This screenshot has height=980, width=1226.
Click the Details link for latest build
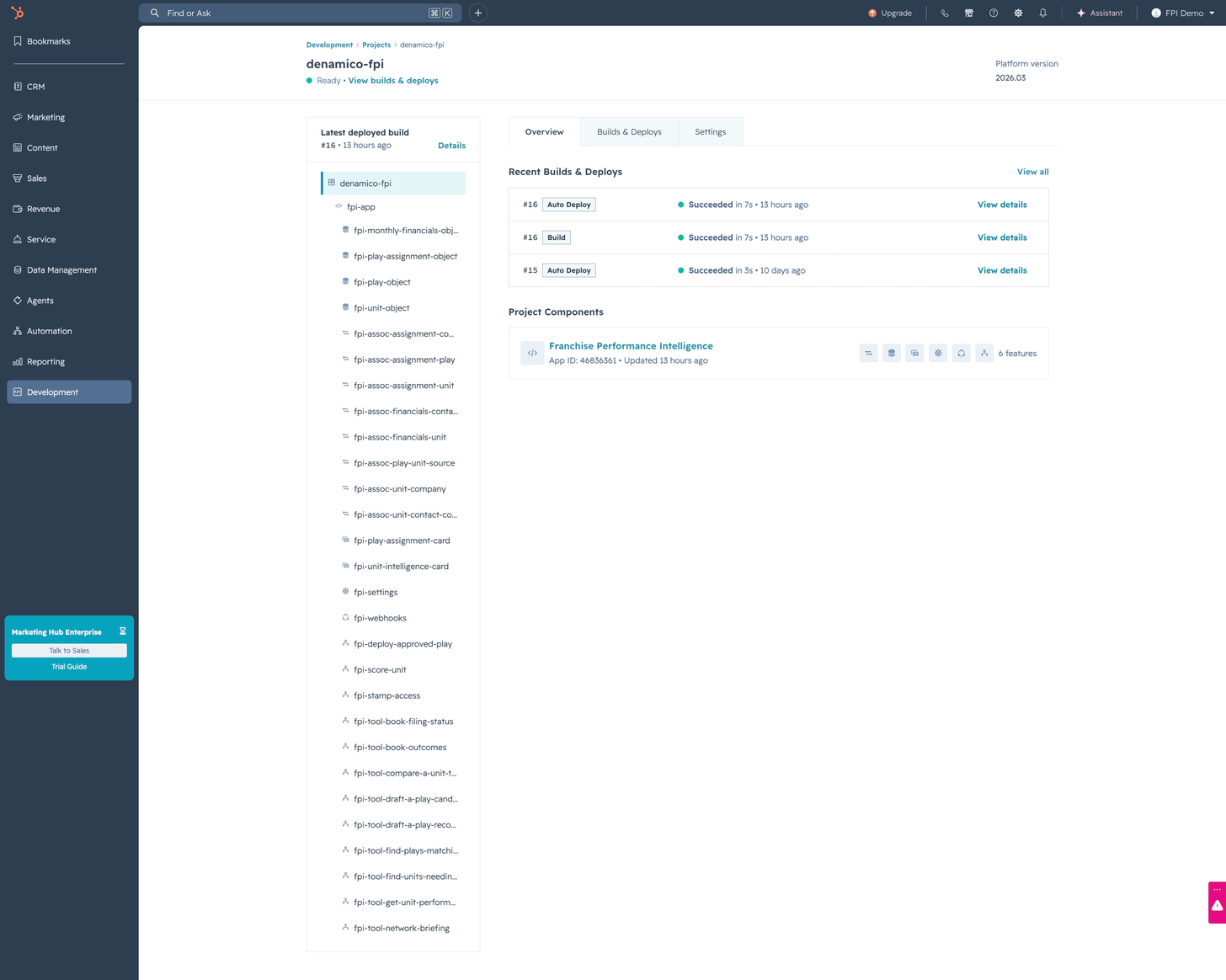(451, 146)
